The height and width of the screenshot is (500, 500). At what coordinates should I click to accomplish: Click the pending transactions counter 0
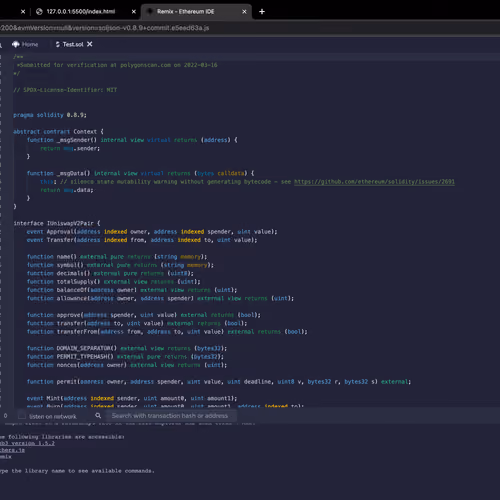point(5,416)
